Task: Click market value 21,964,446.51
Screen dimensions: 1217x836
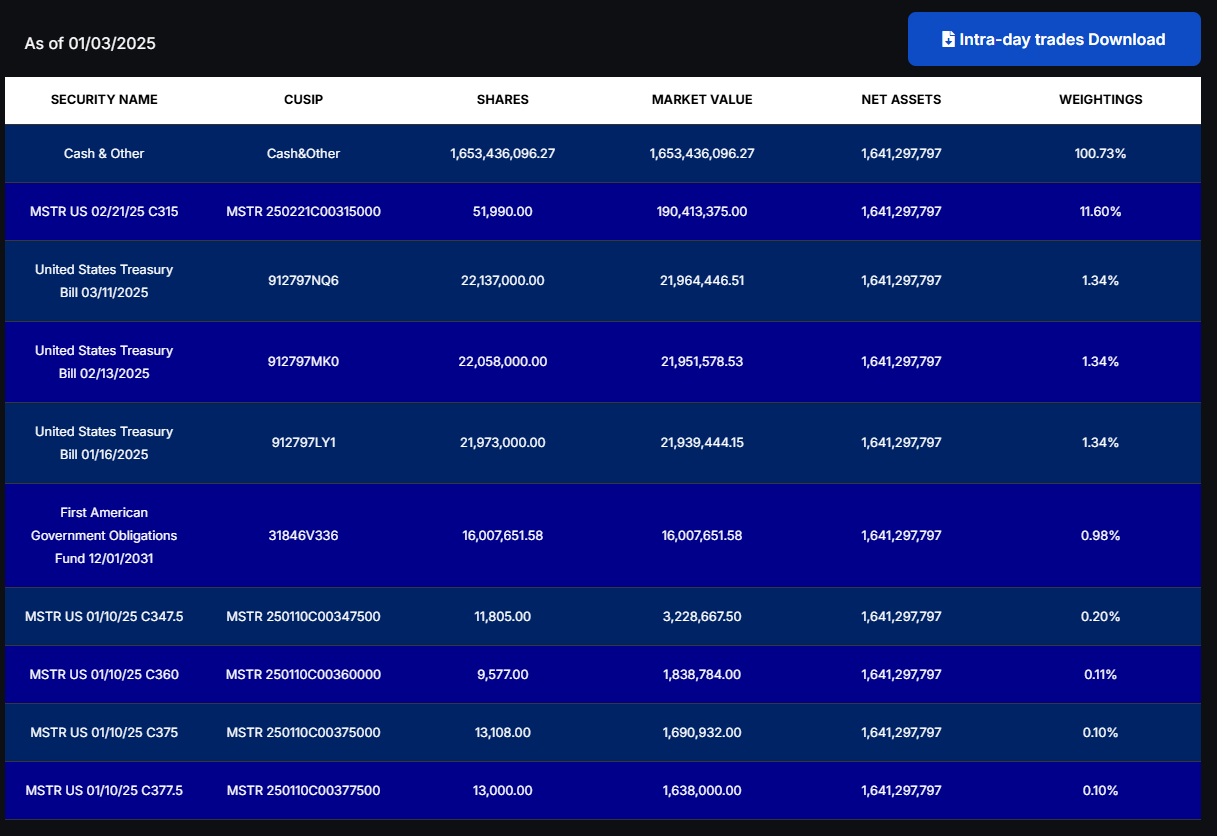Action: tap(702, 281)
